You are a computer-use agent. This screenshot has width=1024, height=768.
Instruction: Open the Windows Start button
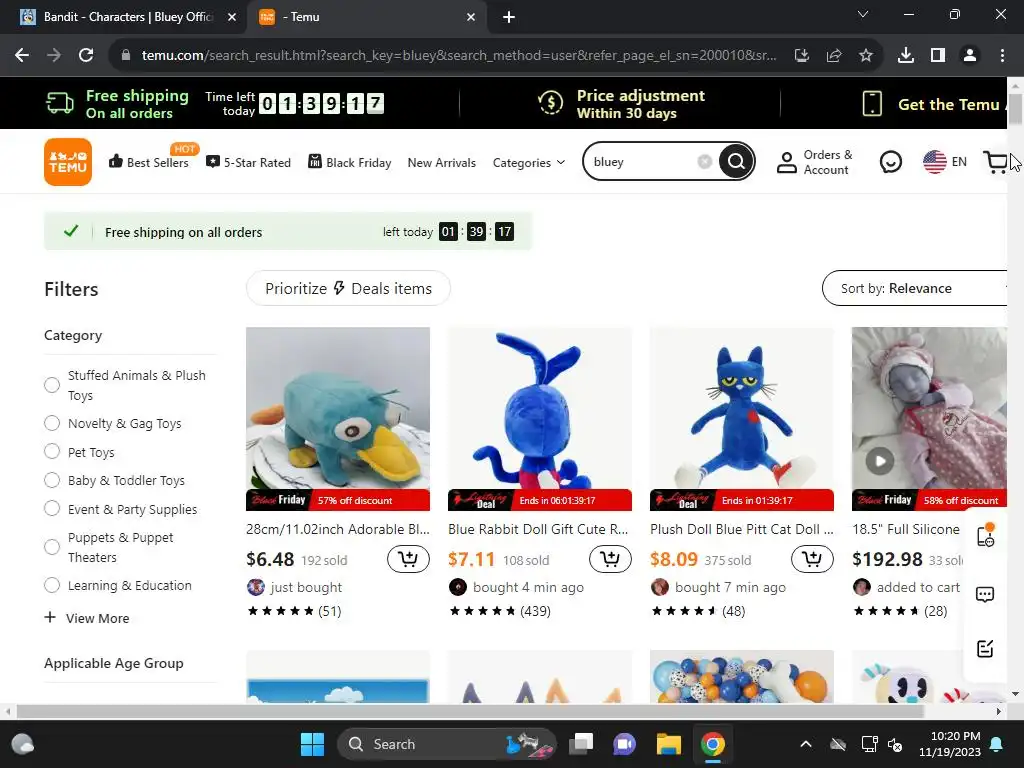coord(312,744)
